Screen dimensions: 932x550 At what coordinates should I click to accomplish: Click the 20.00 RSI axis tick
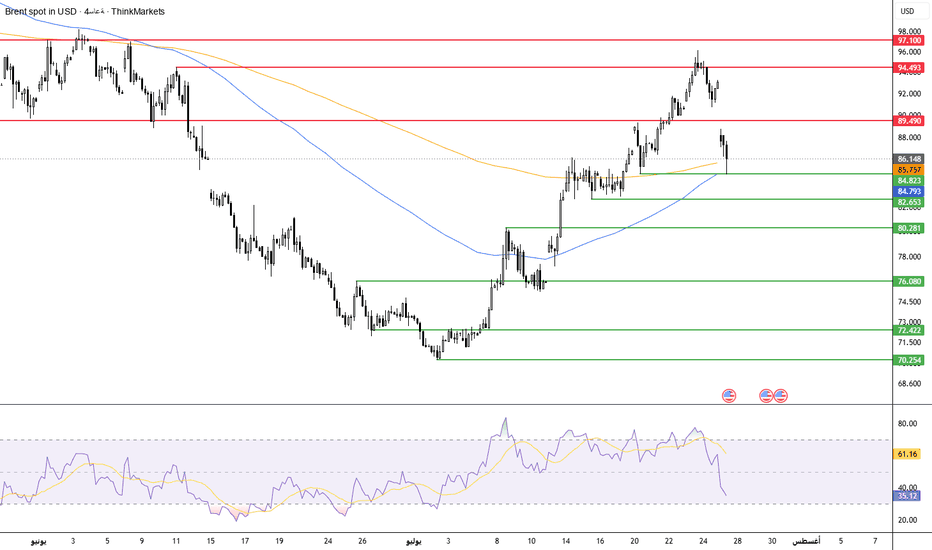coord(906,520)
